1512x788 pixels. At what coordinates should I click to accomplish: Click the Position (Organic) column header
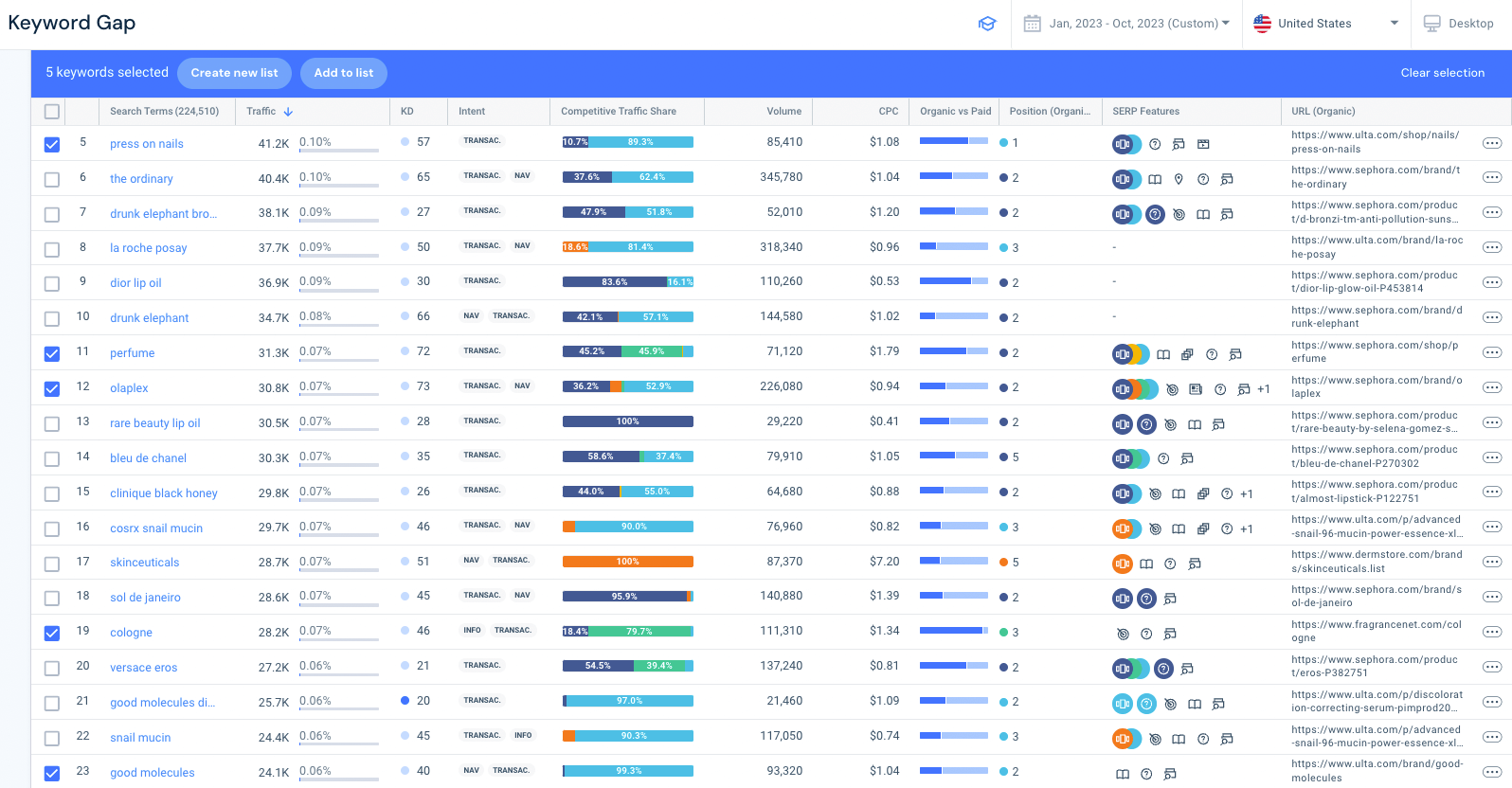click(1050, 111)
